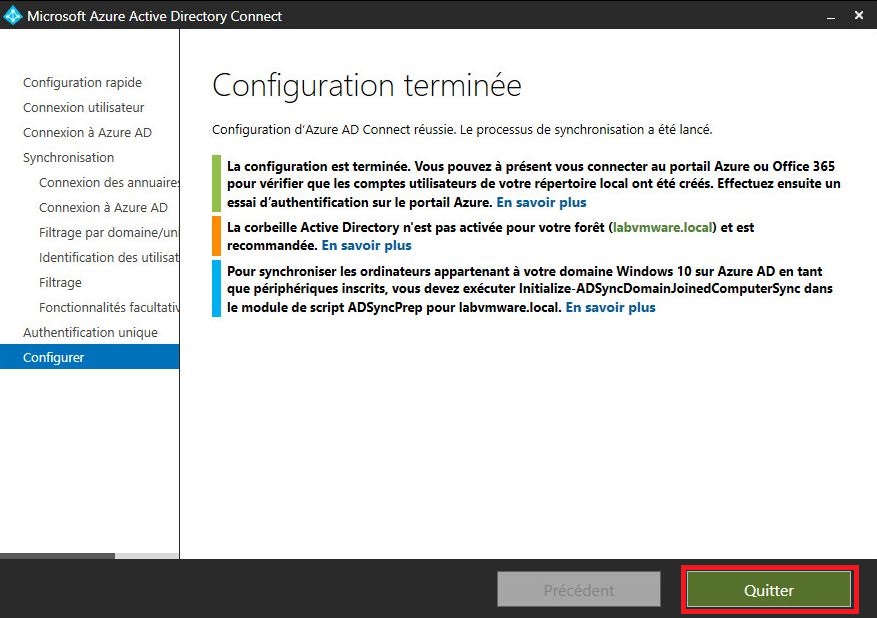
Task: Select Synchronisation in sidebar
Action: tap(68, 158)
